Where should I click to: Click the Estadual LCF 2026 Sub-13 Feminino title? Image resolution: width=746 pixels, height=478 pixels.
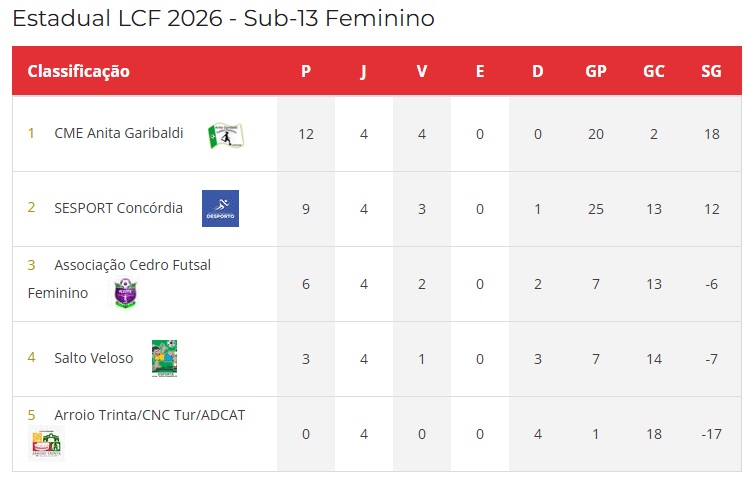pyautogui.click(x=224, y=19)
